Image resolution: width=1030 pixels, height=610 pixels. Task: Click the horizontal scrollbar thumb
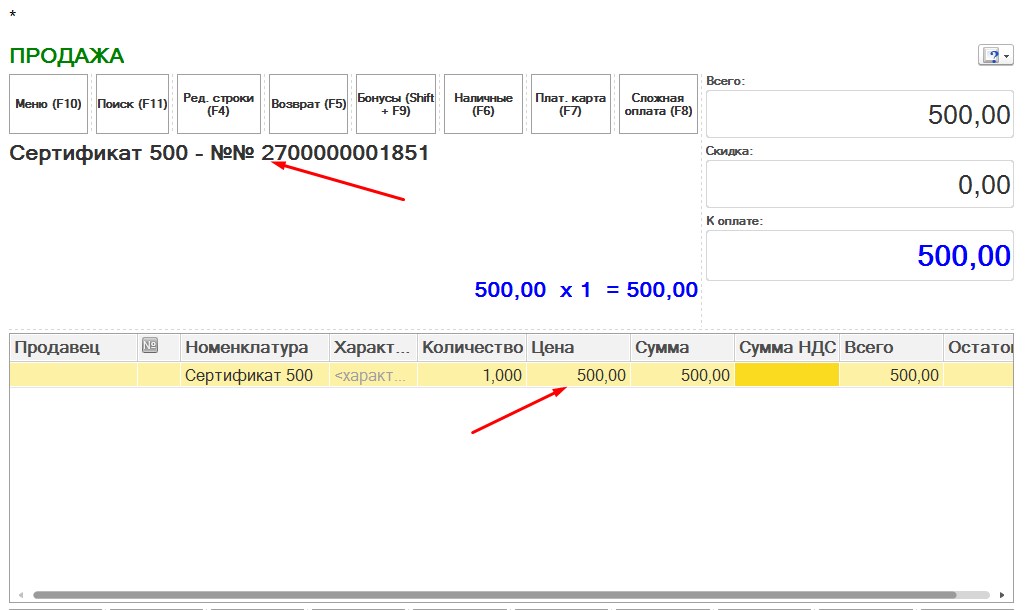point(494,595)
